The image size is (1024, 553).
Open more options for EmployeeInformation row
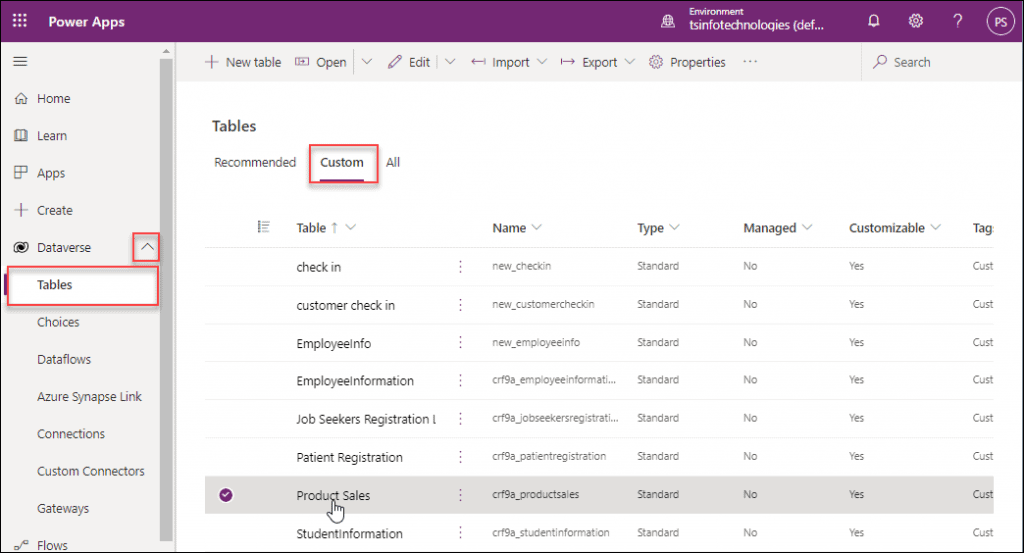pyautogui.click(x=460, y=381)
